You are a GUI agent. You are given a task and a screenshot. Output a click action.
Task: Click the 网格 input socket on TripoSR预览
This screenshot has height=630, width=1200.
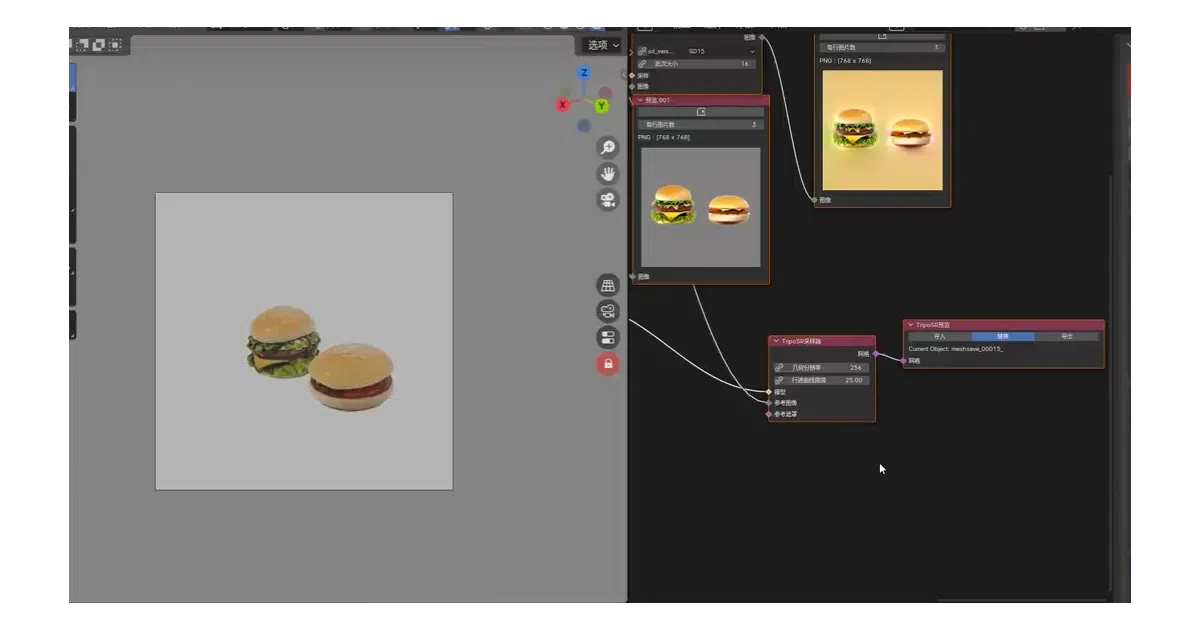click(903, 361)
